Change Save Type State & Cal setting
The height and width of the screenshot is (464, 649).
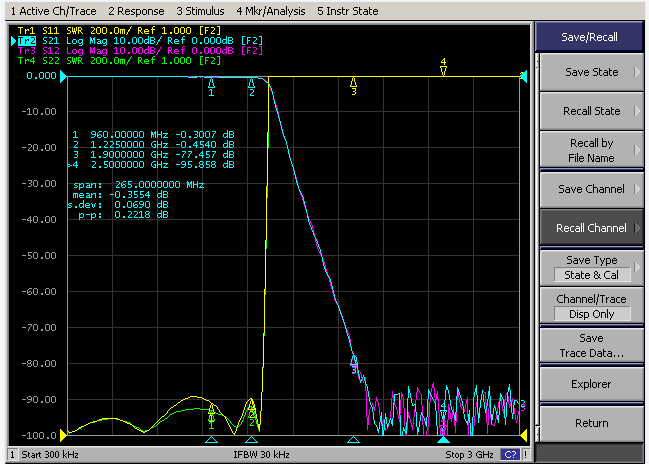pos(591,267)
